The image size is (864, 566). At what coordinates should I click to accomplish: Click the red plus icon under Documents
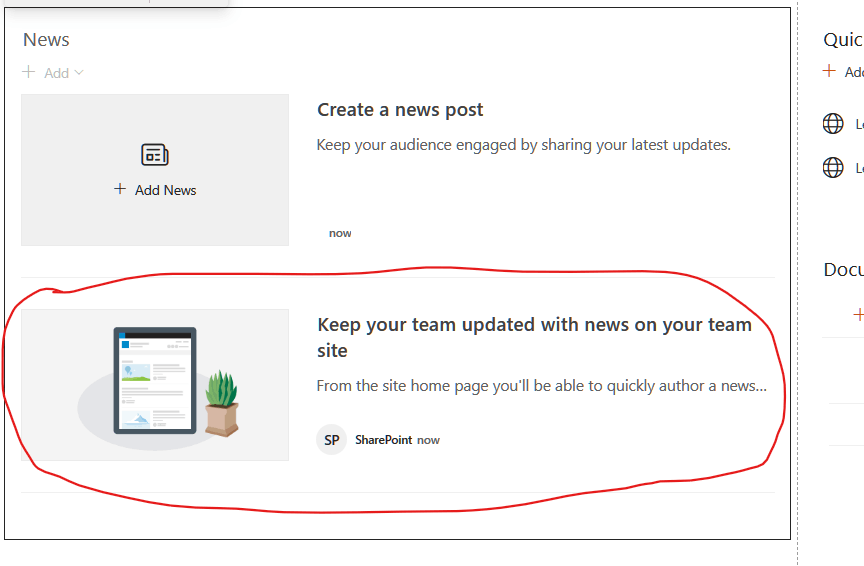coord(858,315)
